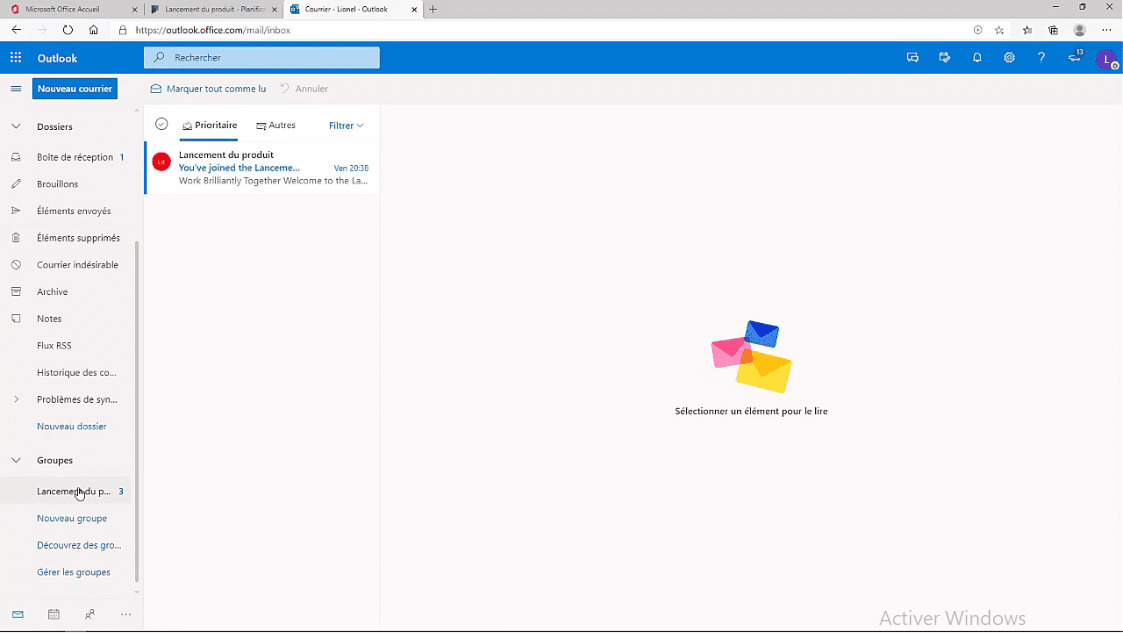
Task: Open the Calendar view from bottom navigation
Action: 53,614
